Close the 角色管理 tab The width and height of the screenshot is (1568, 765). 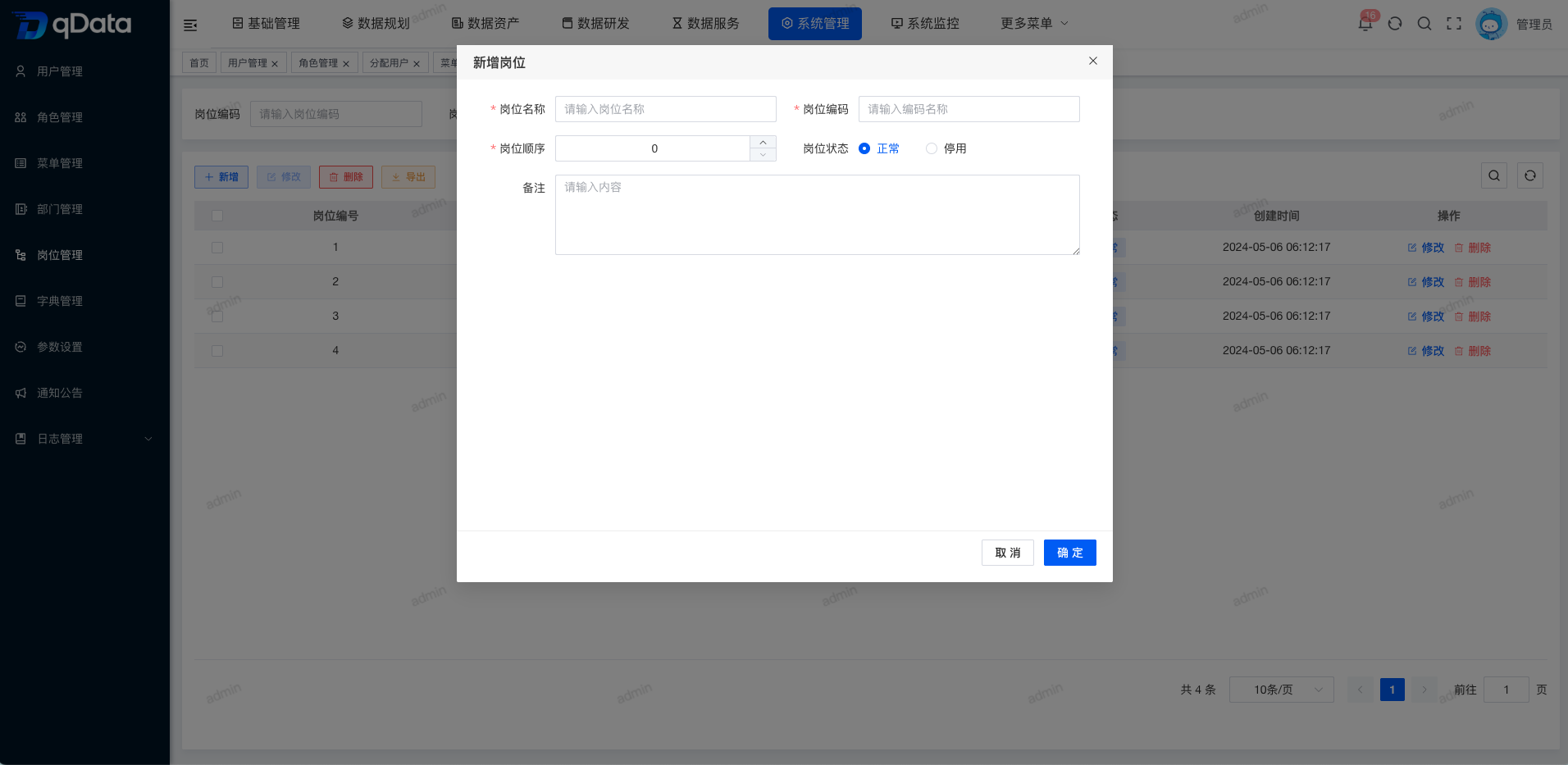coord(346,64)
